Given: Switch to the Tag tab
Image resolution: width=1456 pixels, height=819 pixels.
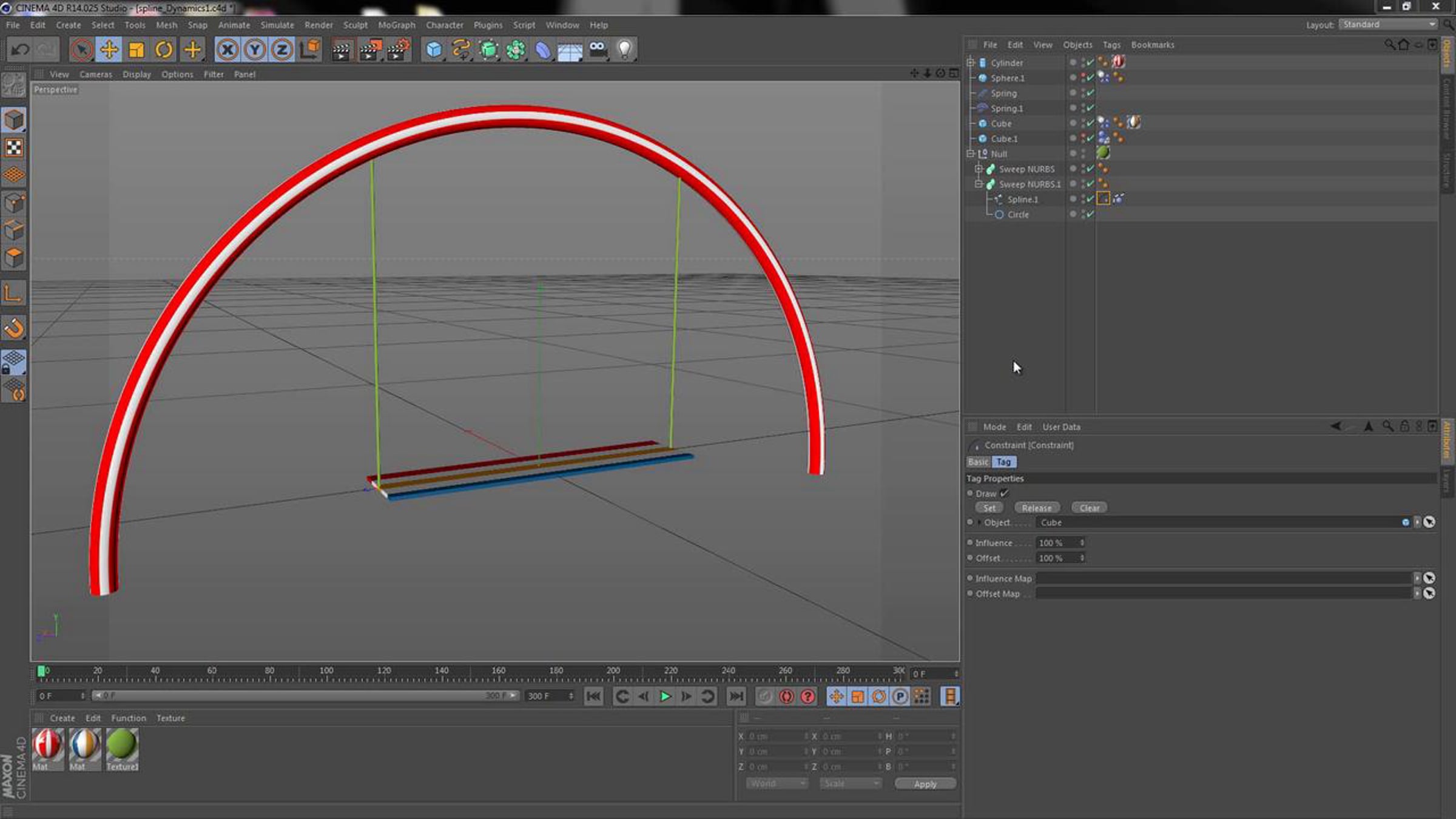Looking at the screenshot, I should coord(1004,462).
